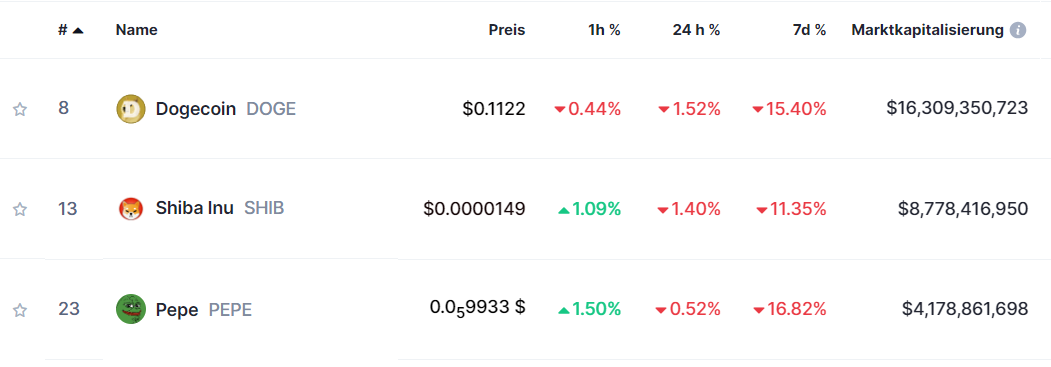Click the Shiba Inu coin logo icon
Screen dimensions: 1051x367
[131, 209]
